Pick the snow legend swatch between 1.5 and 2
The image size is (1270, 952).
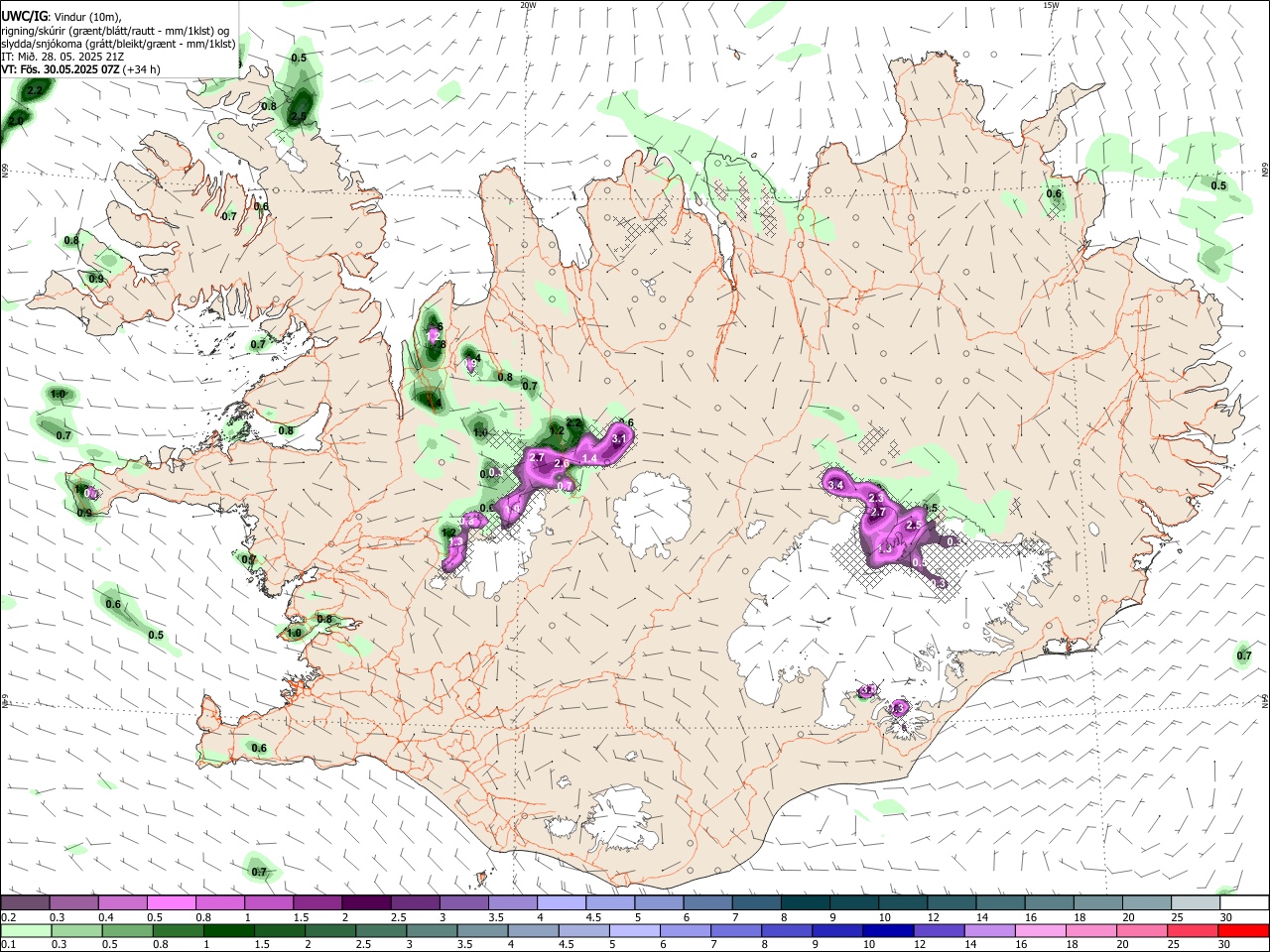(317, 902)
